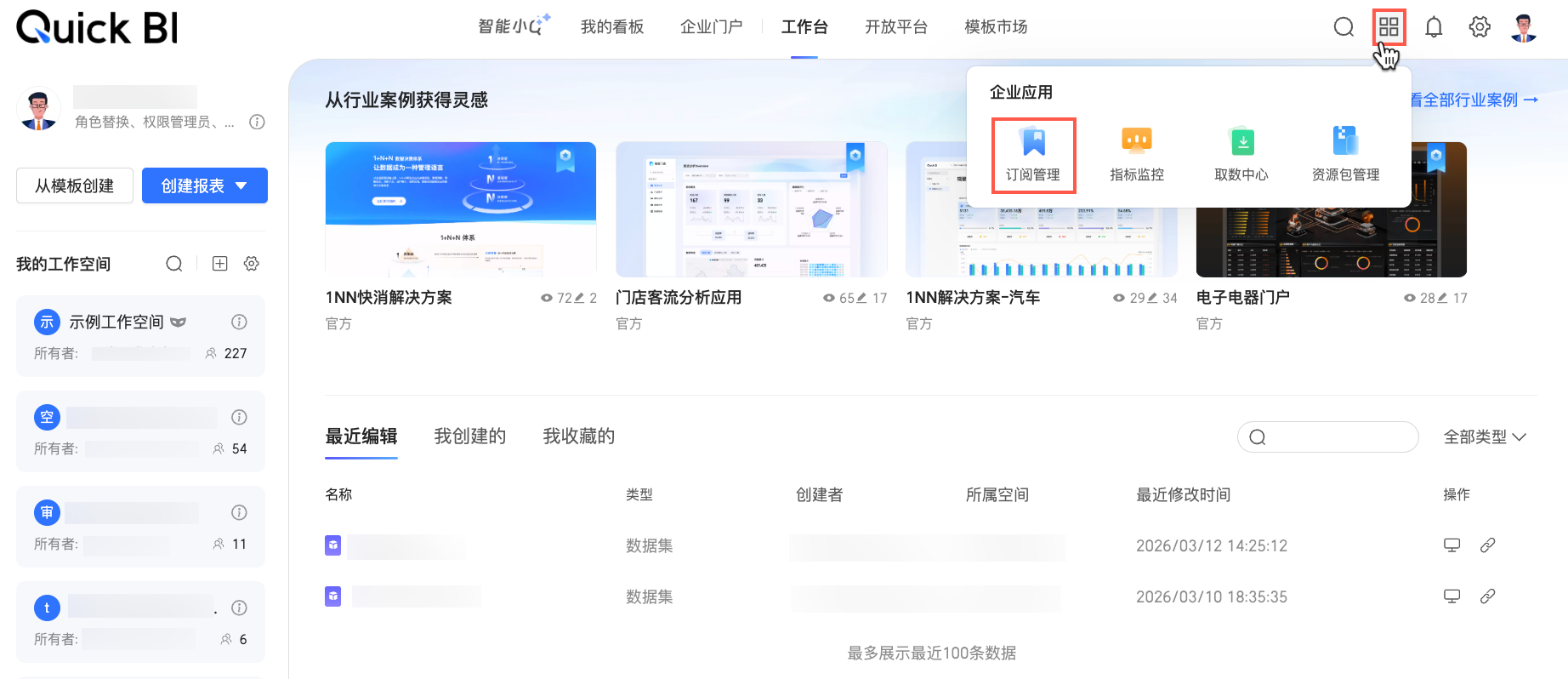Select 示例工作空间 workspace
The image size is (1568, 679).
(141, 336)
